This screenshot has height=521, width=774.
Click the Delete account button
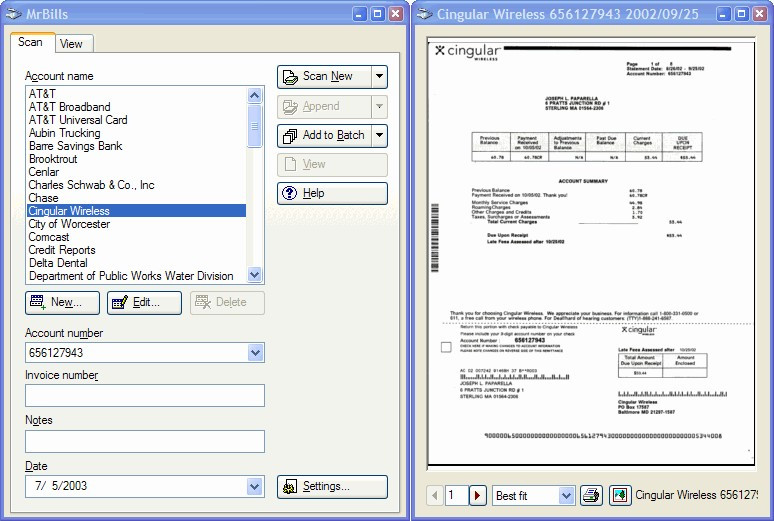(x=227, y=302)
